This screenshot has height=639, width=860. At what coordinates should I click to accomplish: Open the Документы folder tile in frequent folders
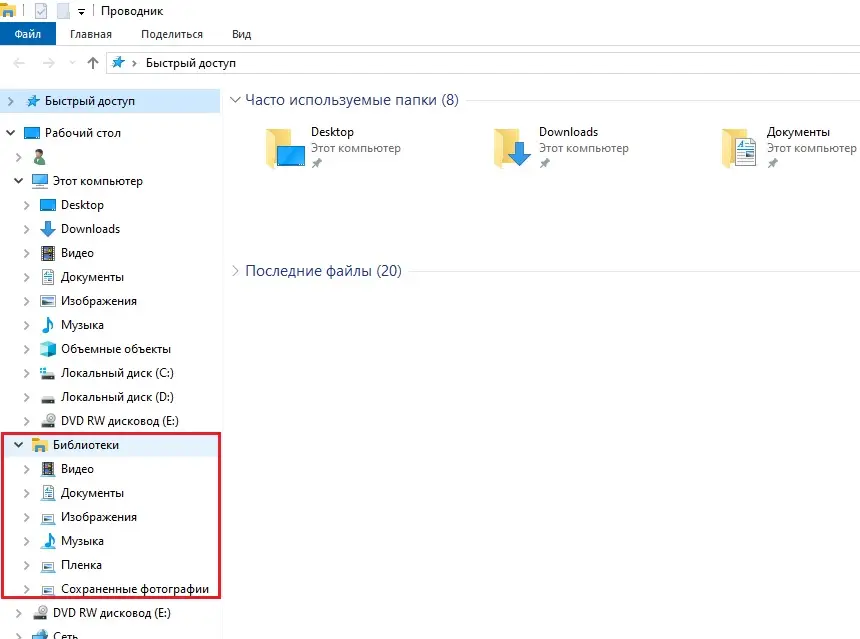coord(789,148)
